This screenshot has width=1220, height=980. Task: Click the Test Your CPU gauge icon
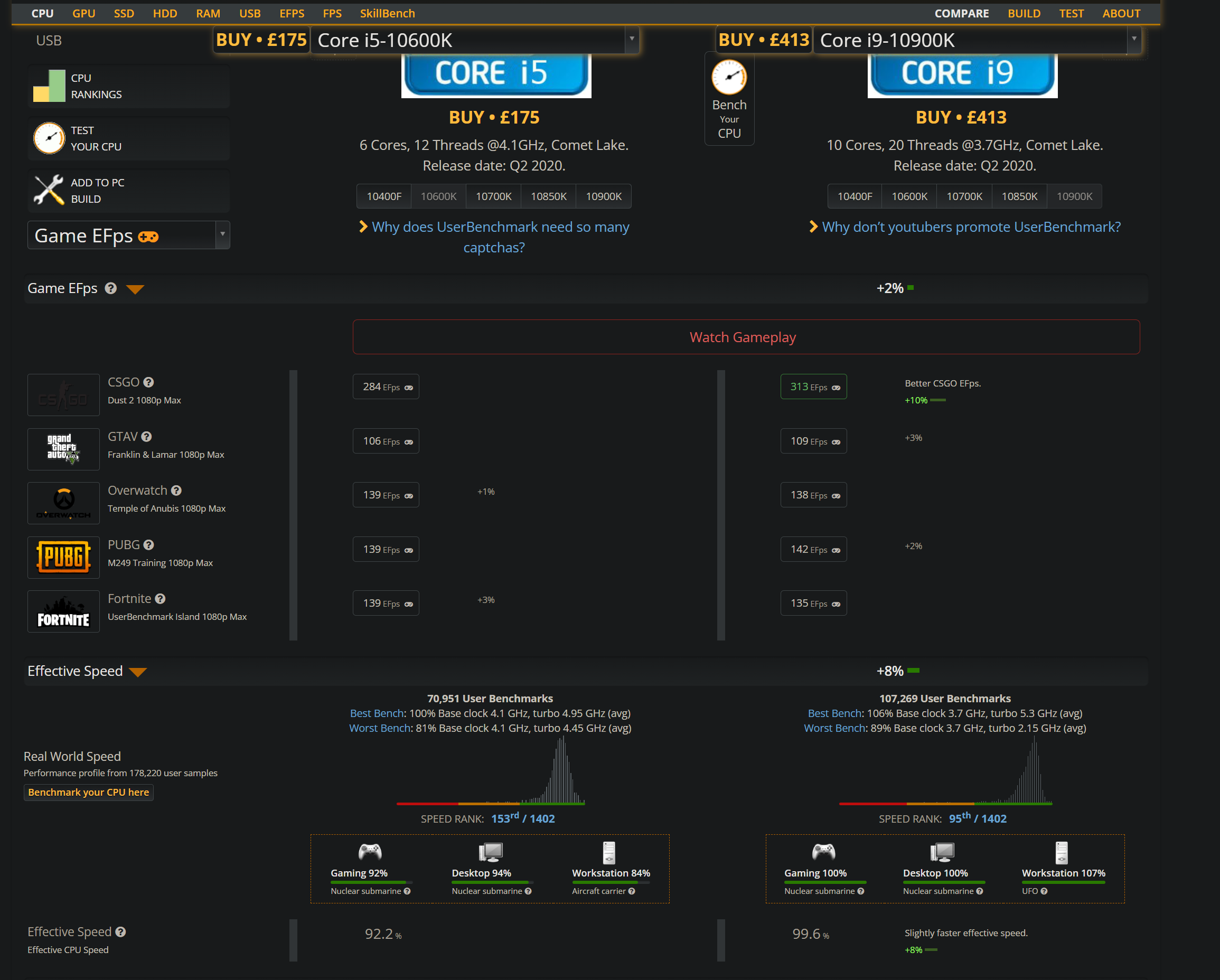(x=49, y=138)
